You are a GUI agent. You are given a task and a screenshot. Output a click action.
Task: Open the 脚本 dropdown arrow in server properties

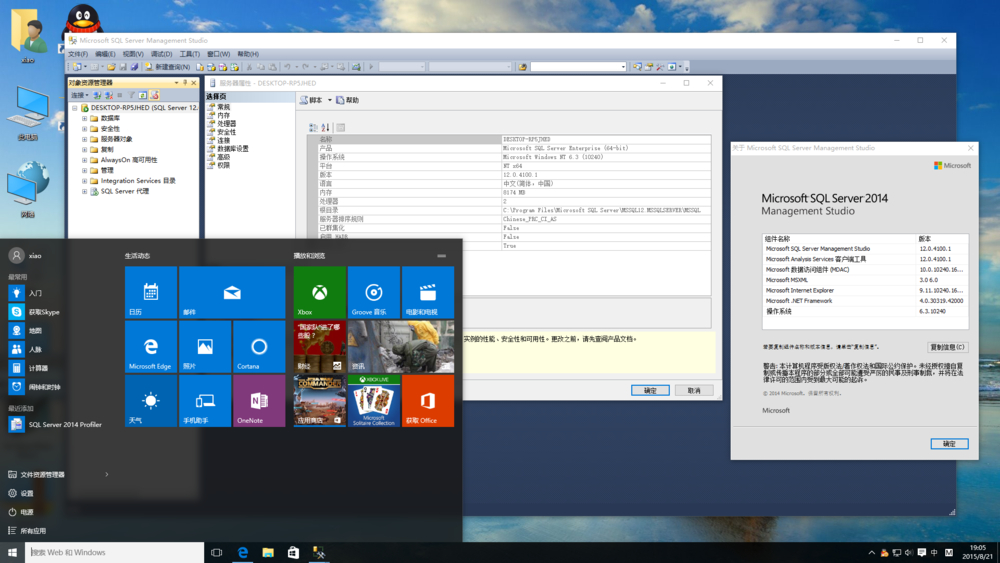coord(330,100)
